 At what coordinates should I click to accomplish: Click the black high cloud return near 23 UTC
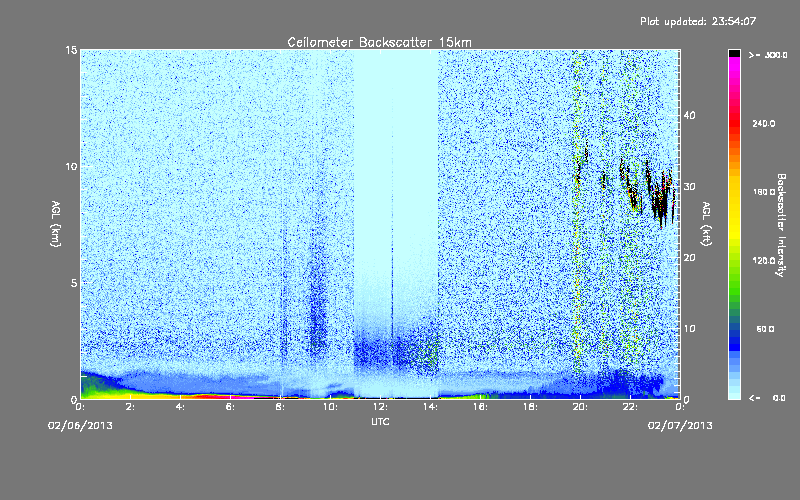coord(660,199)
